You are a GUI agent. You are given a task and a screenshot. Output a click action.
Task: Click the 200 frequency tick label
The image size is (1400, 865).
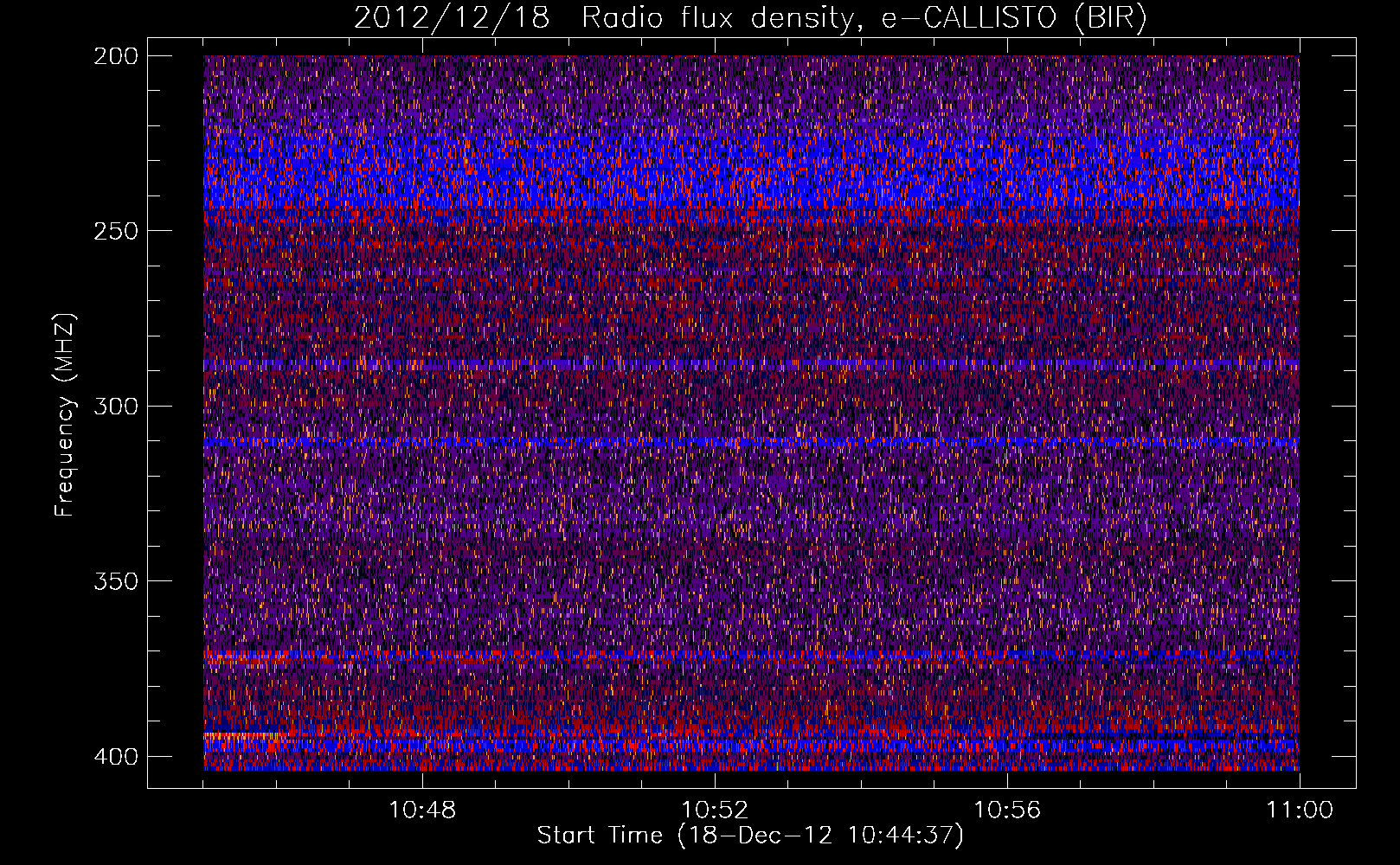[115, 56]
